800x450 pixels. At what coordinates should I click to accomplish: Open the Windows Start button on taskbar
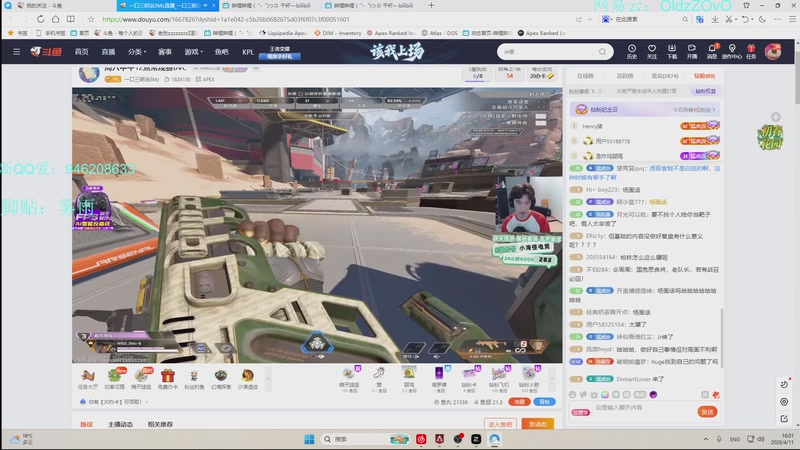pos(309,439)
